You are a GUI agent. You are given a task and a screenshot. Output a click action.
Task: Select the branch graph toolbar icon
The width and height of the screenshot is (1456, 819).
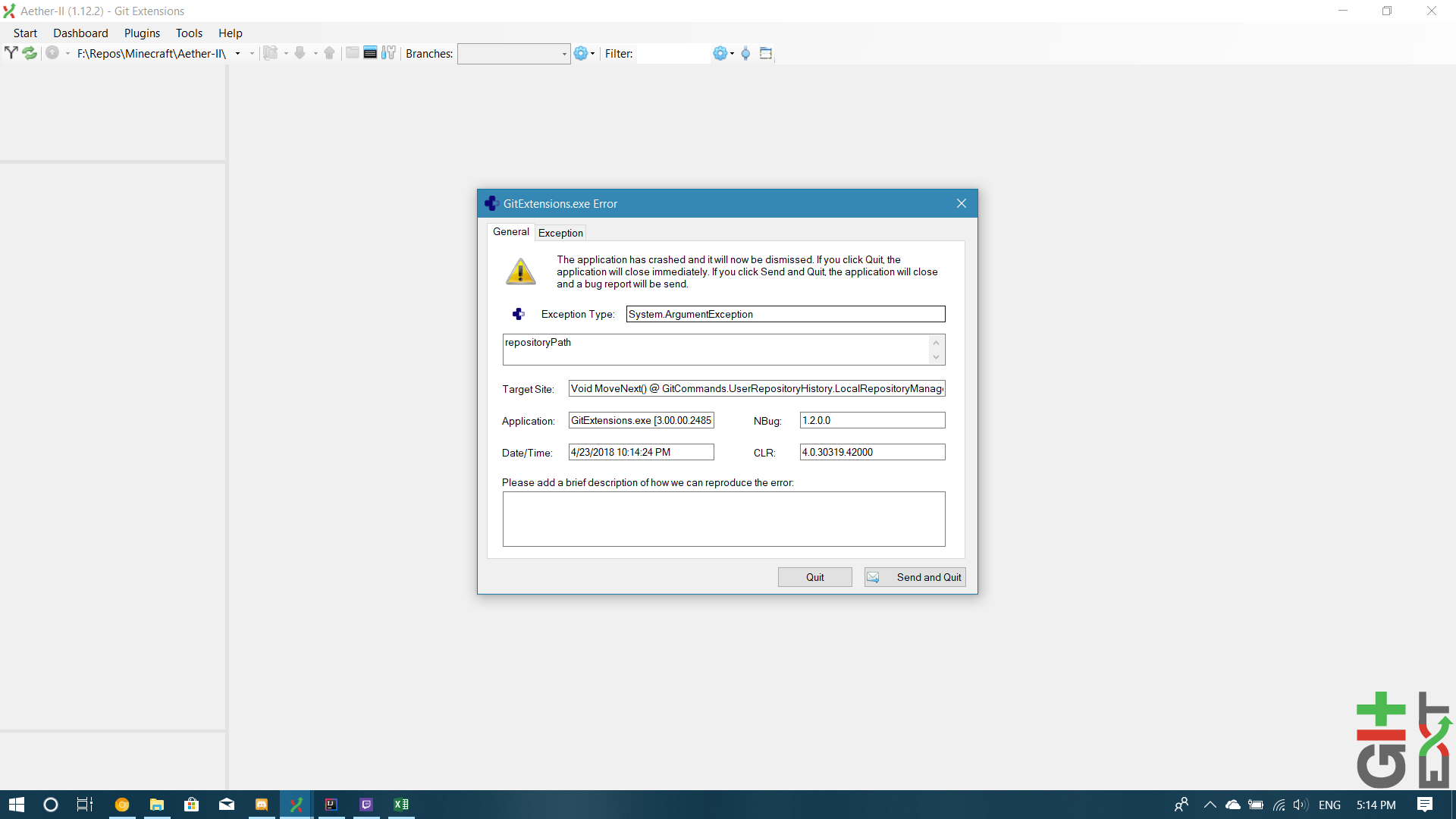11,53
